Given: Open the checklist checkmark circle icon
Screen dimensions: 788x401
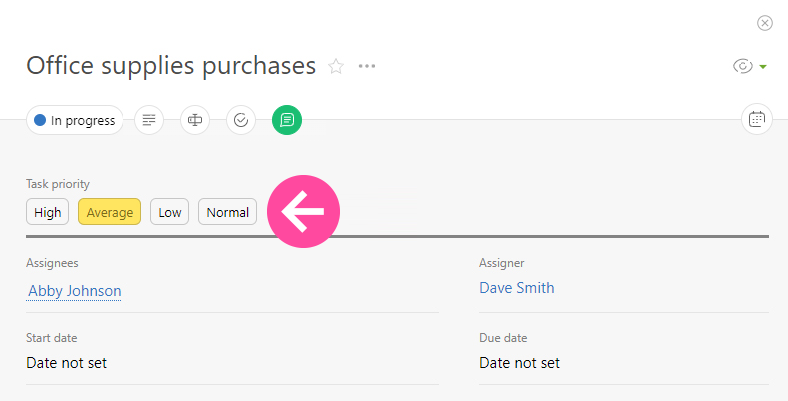Looking at the screenshot, I should (241, 120).
